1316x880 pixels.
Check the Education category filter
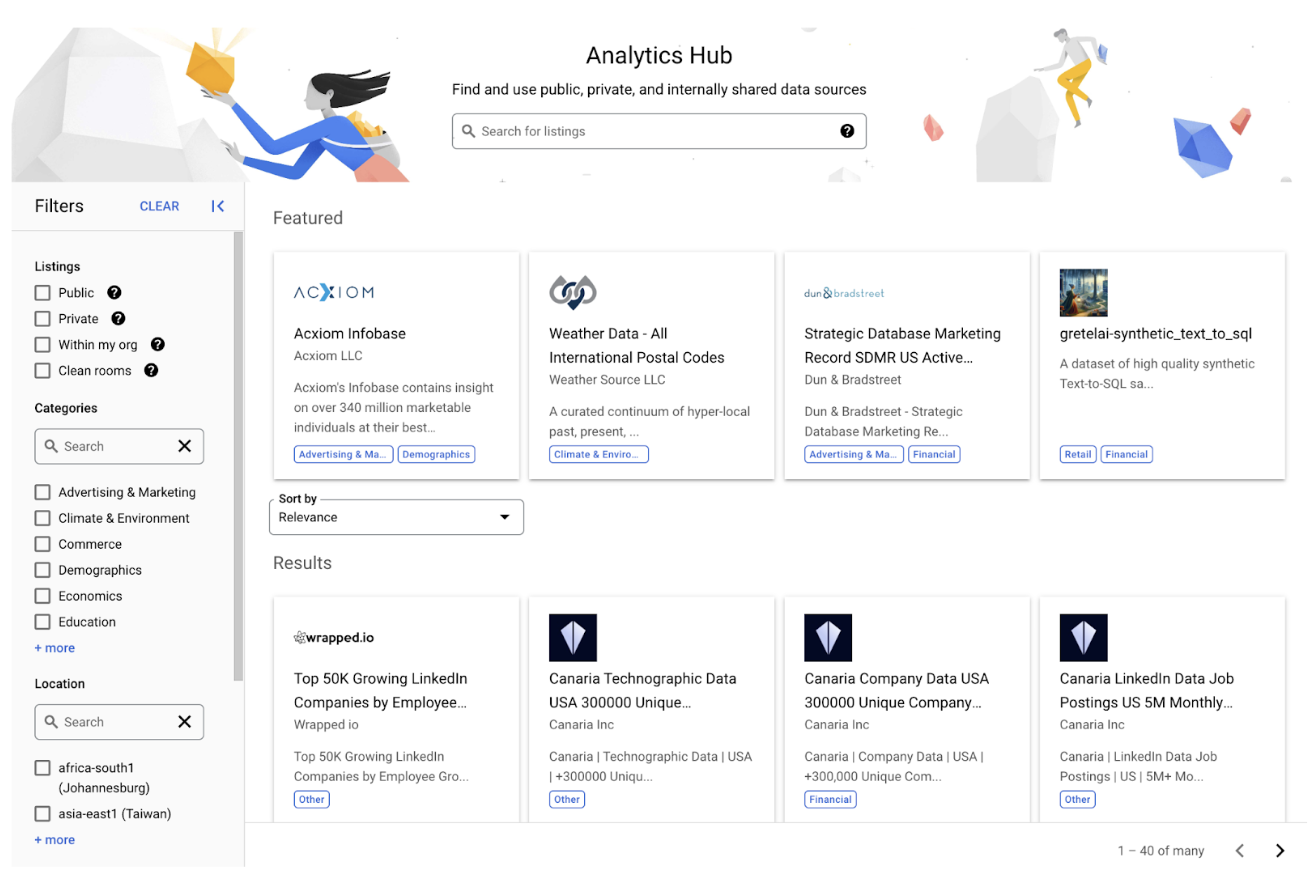42,622
